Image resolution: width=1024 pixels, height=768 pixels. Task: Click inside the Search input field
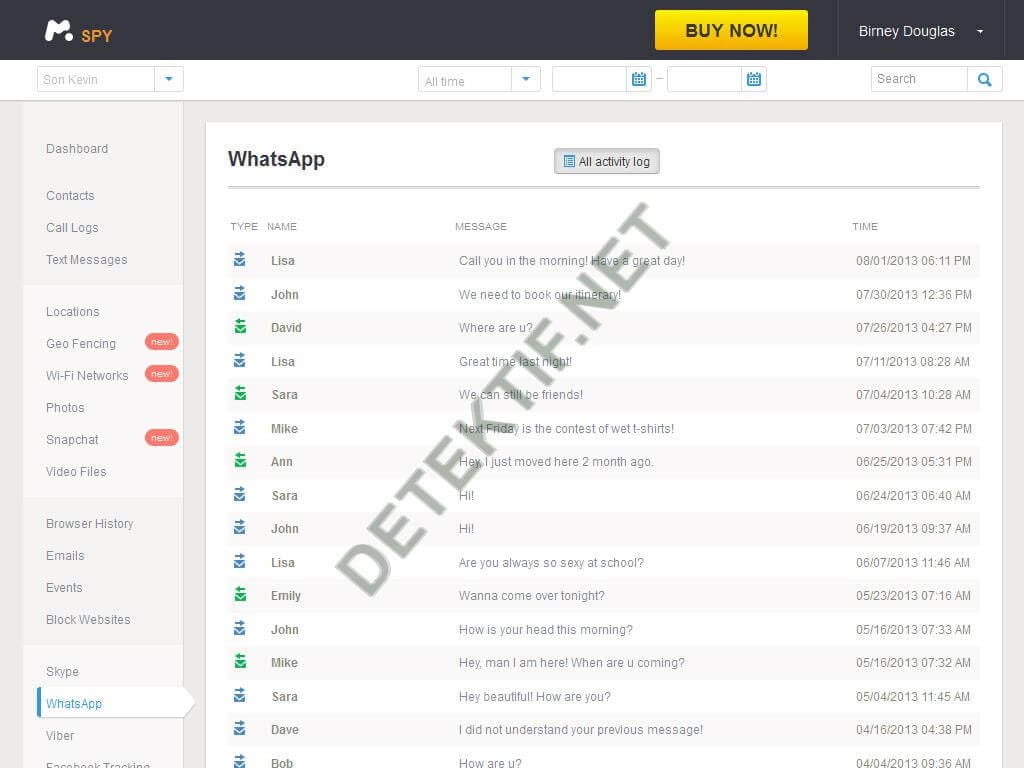(915, 79)
